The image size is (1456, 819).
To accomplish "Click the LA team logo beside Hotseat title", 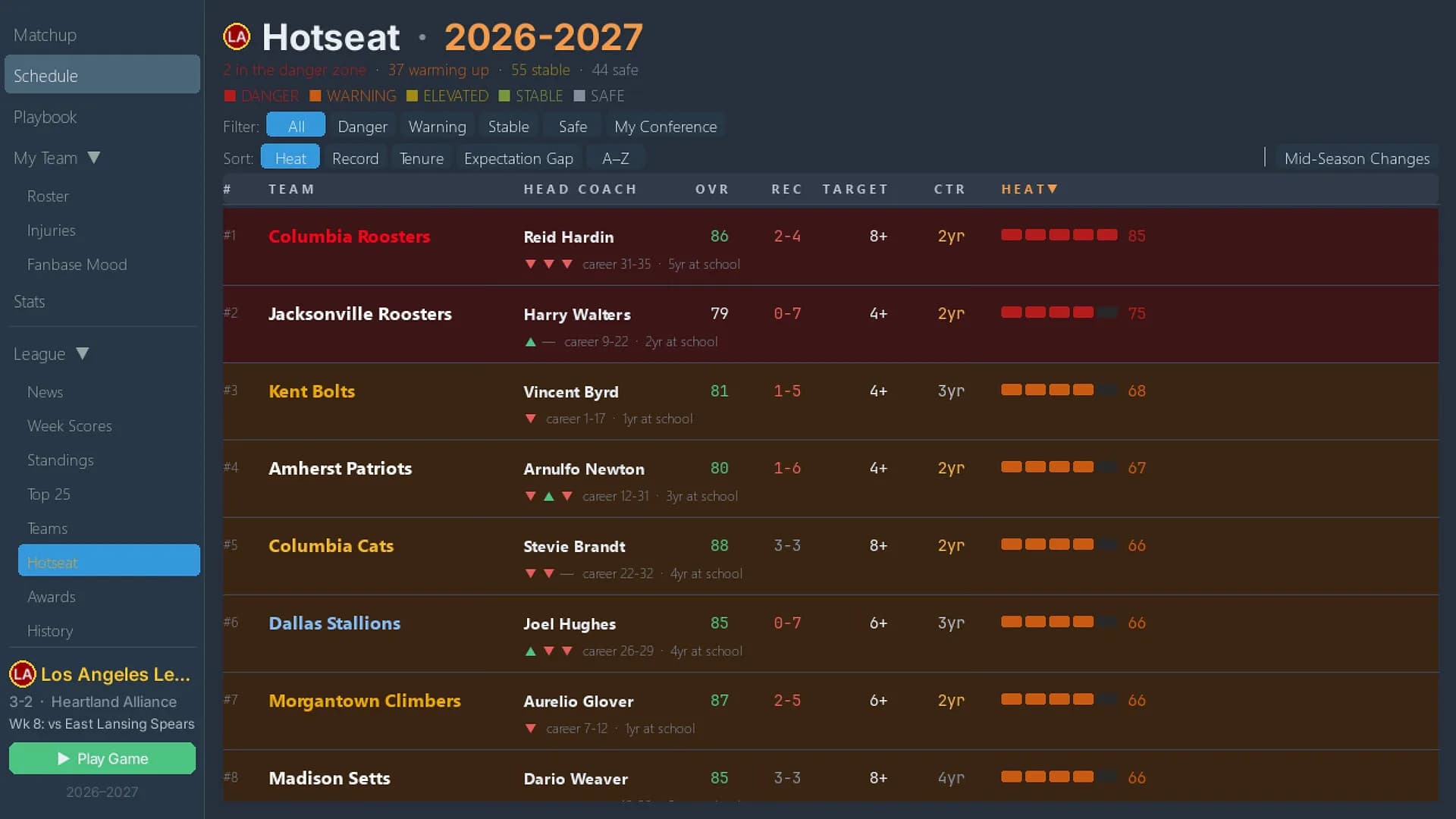I will [x=237, y=36].
